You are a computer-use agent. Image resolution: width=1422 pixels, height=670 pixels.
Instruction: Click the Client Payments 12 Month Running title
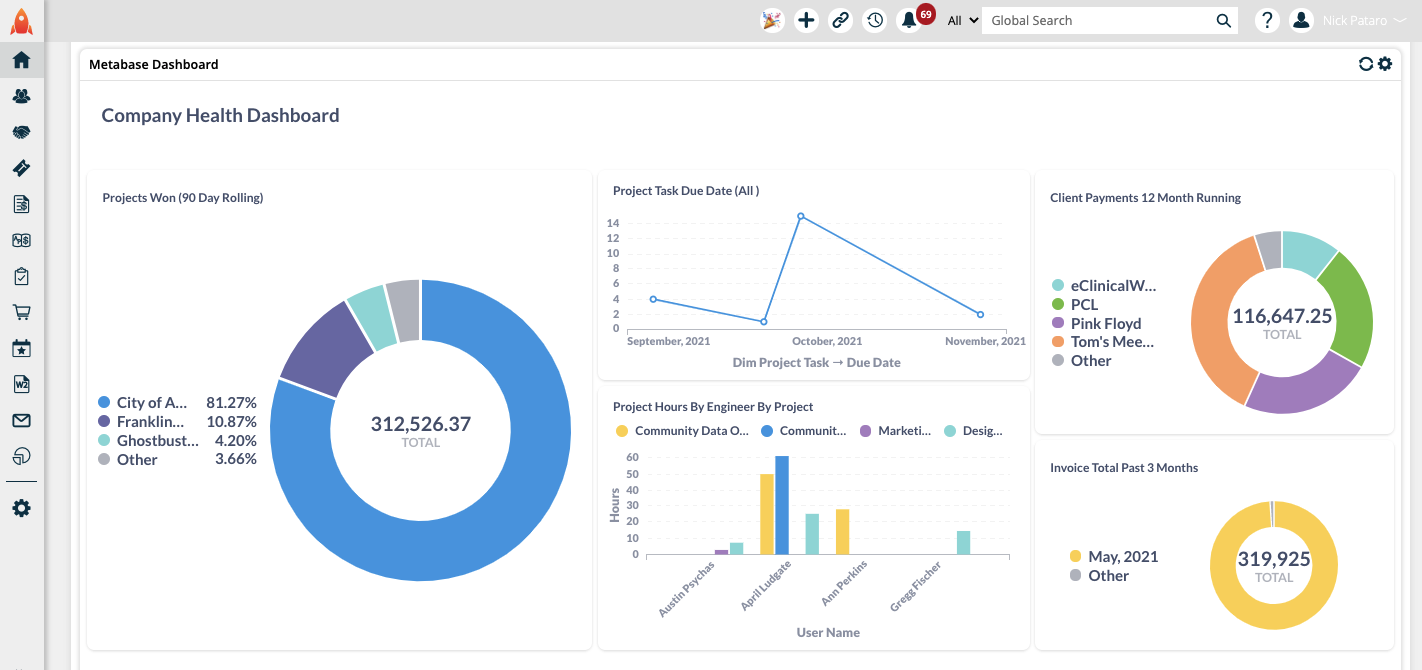point(1145,198)
